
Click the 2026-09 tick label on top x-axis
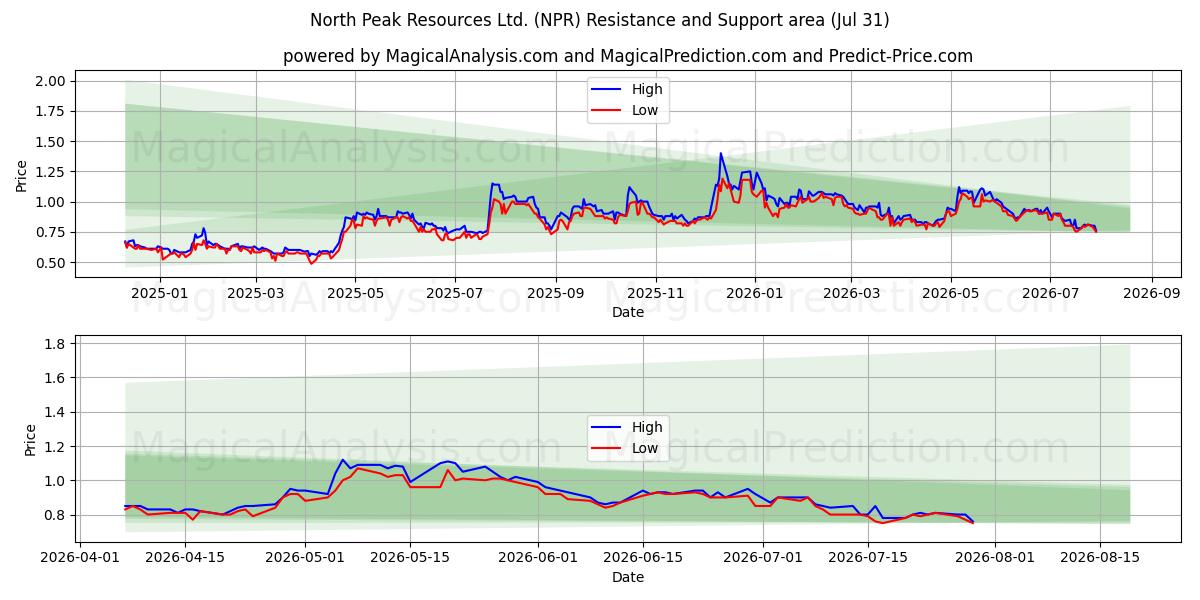coord(1151,294)
